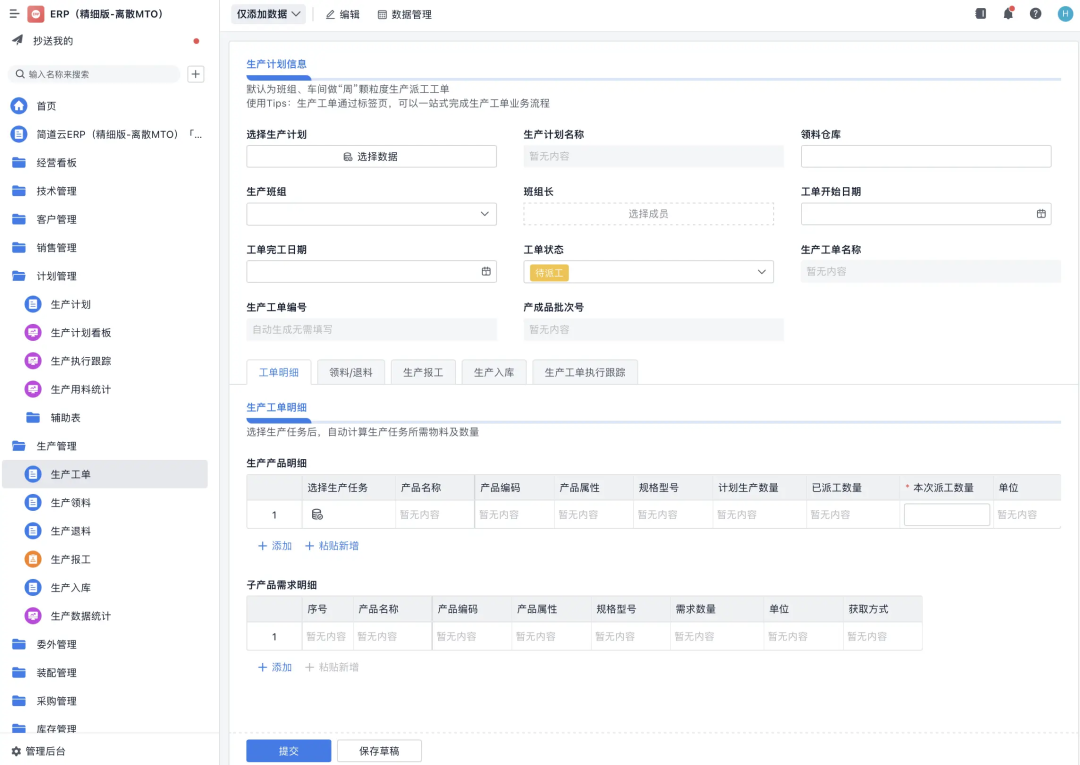Switch to the 生产工单执行跟踪 tab

585,372
